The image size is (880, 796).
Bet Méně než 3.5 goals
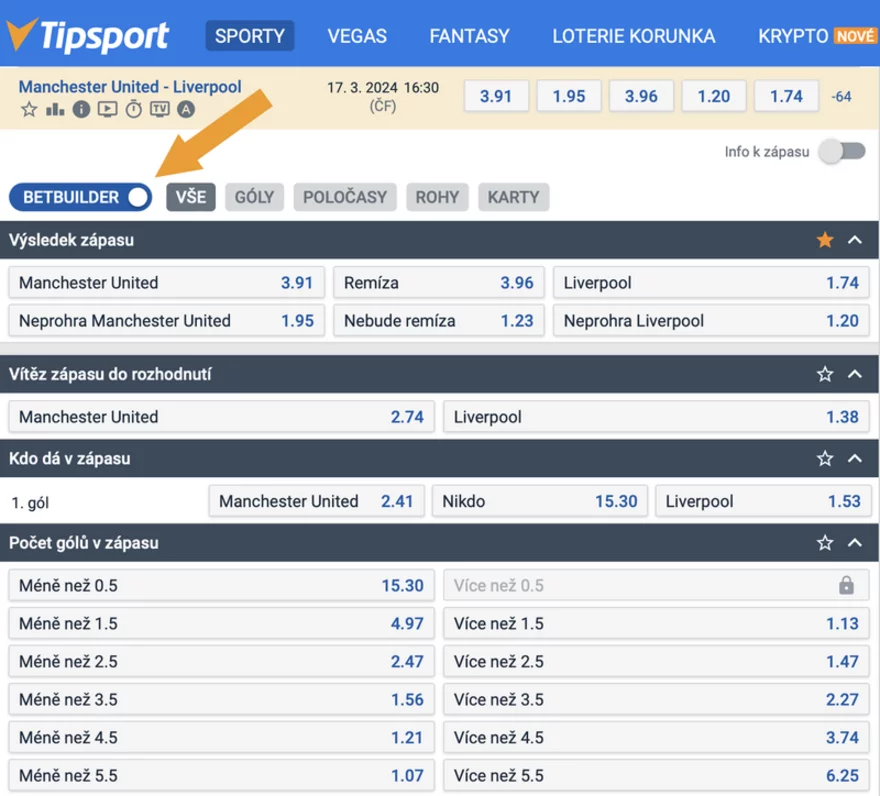coord(221,699)
